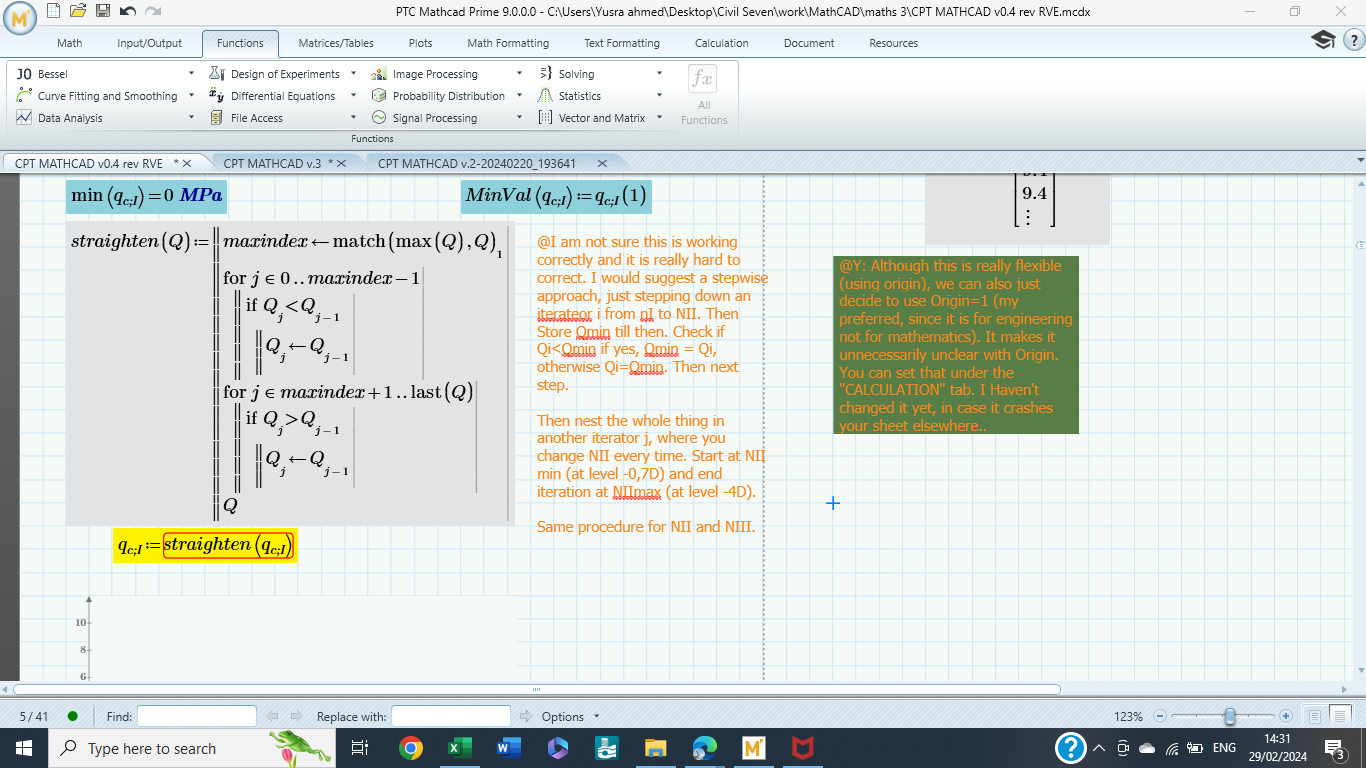Click the zoom-in plus button

pyautogui.click(x=1286, y=716)
